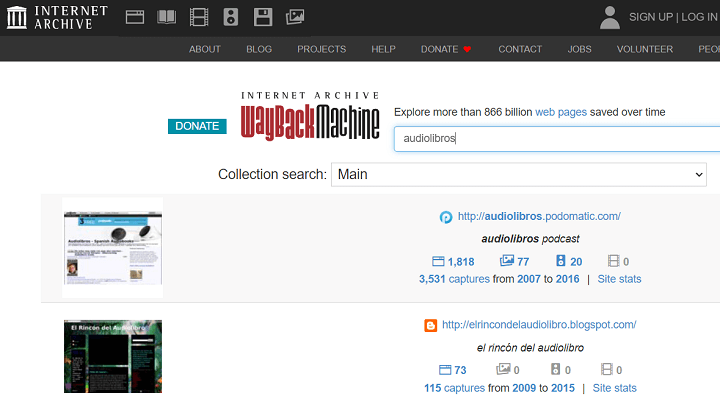This screenshot has width=720, height=410.
Task: Open the Web archive icon in top bar
Action: (x=135, y=17)
